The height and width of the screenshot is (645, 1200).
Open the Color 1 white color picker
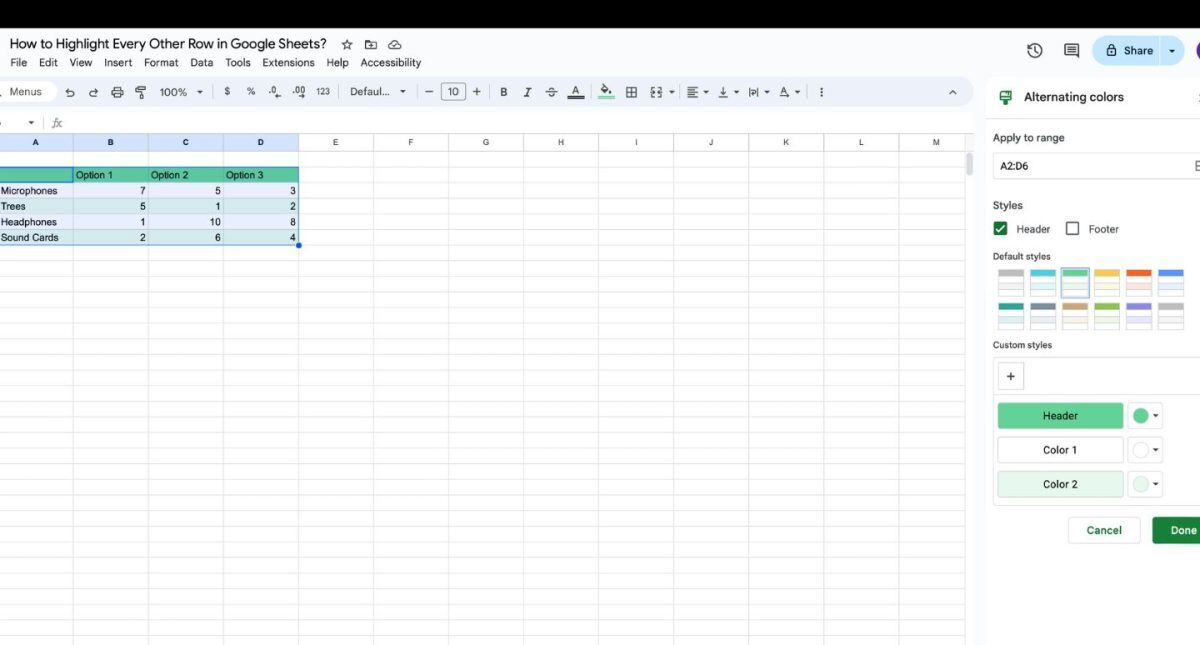click(1145, 450)
